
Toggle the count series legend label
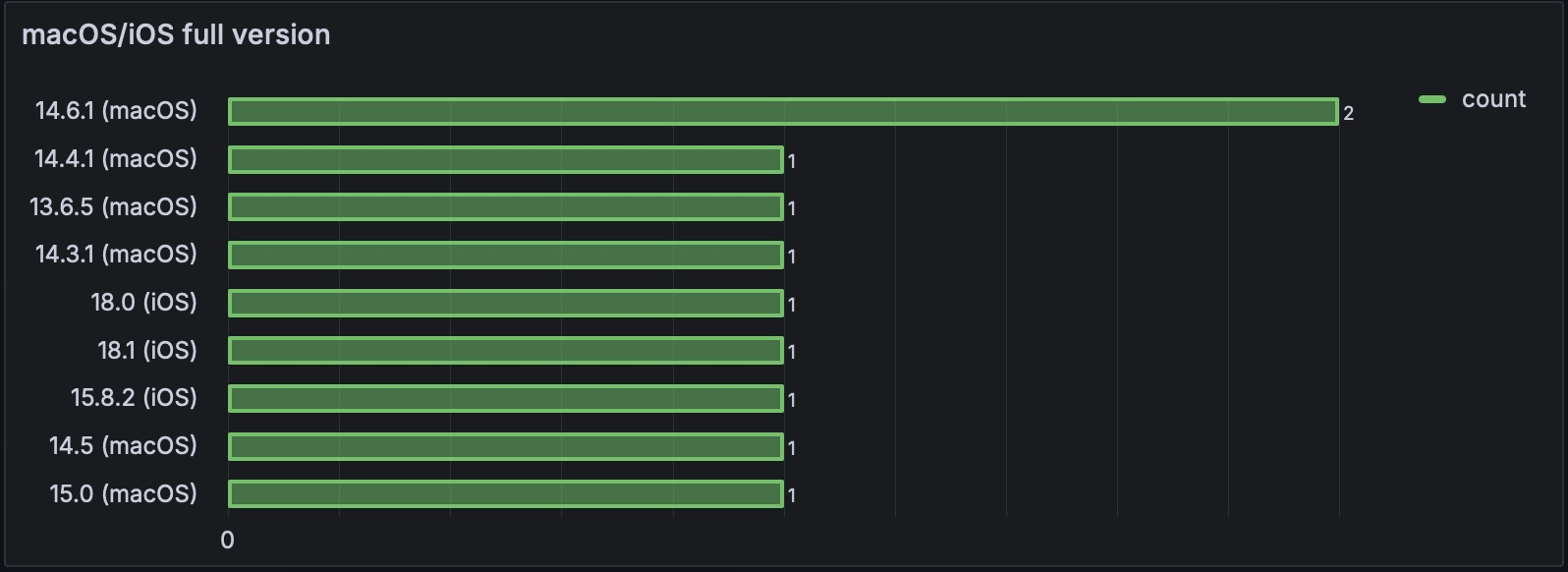point(1493,99)
